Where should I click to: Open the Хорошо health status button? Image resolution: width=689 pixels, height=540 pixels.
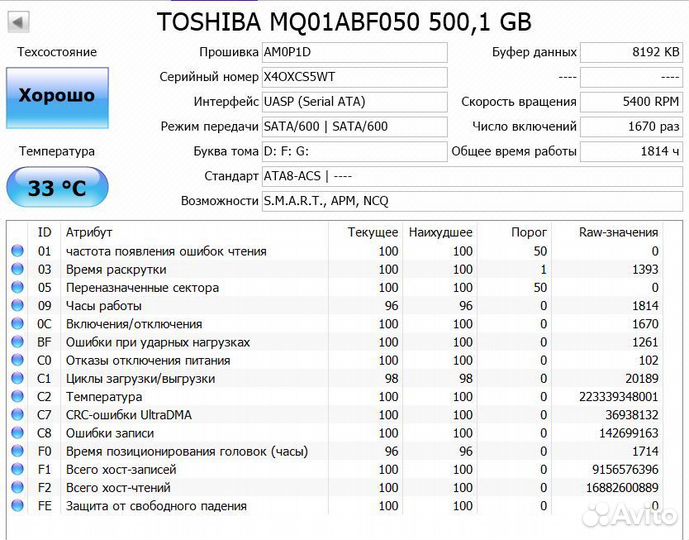tap(57, 98)
